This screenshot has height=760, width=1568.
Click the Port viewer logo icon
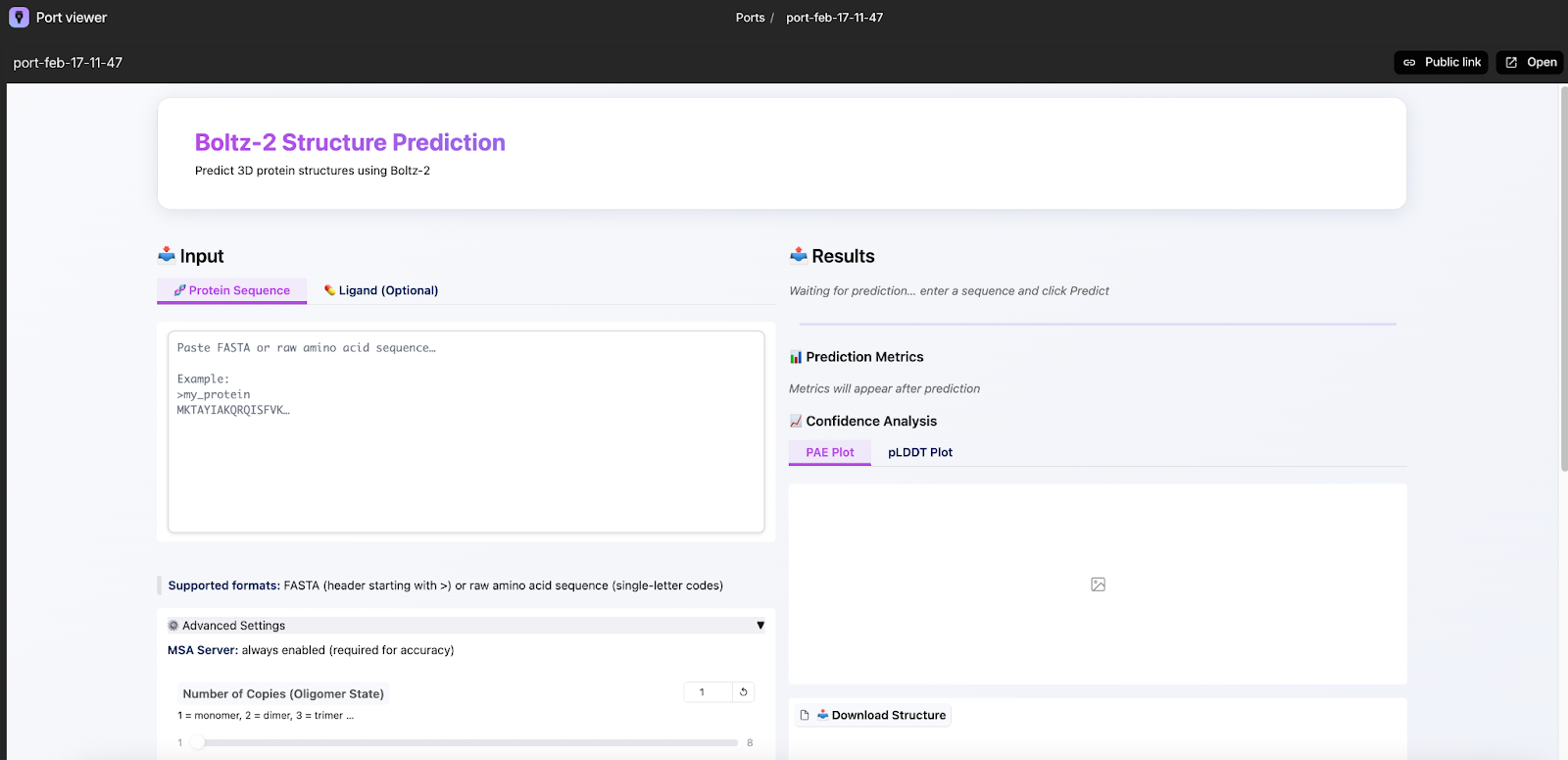tap(19, 18)
